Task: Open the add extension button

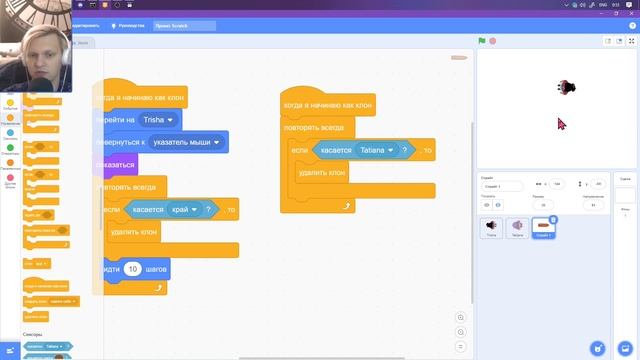Action: tap(10, 351)
